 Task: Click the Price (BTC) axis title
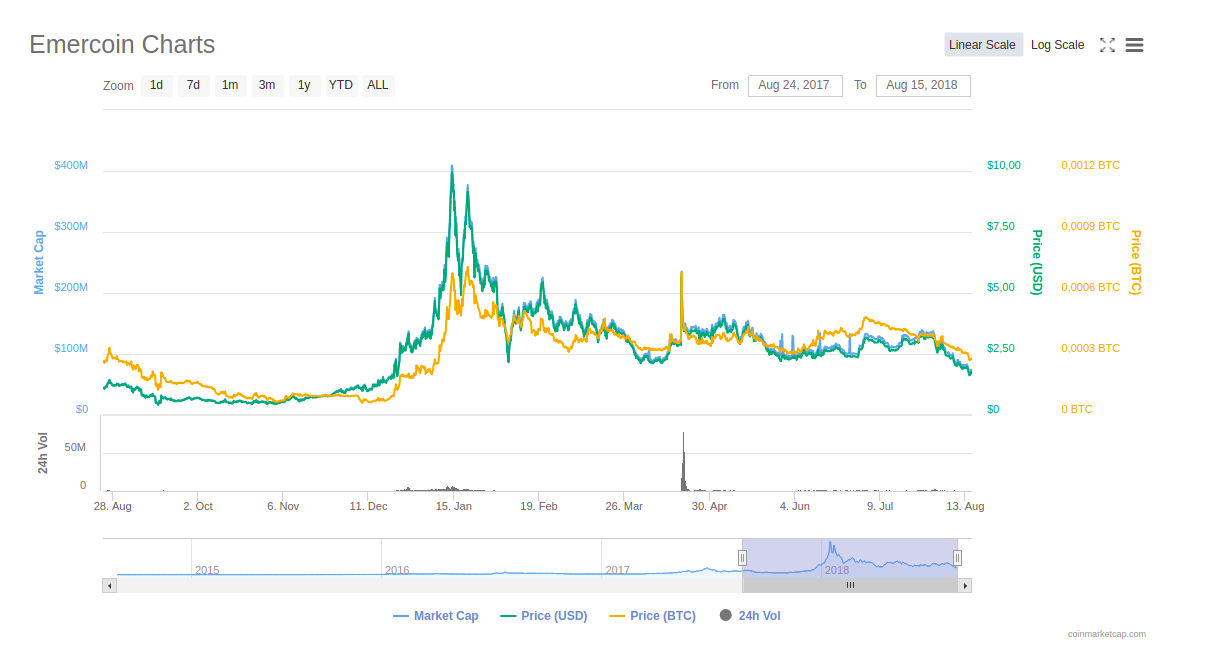pyautogui.click(x=1135, y=262)
